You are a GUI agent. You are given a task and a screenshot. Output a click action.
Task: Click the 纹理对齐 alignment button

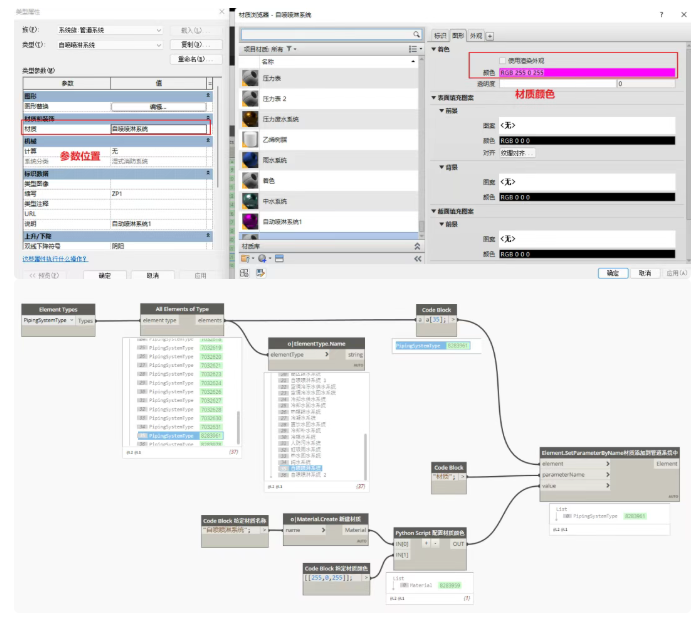517,153
